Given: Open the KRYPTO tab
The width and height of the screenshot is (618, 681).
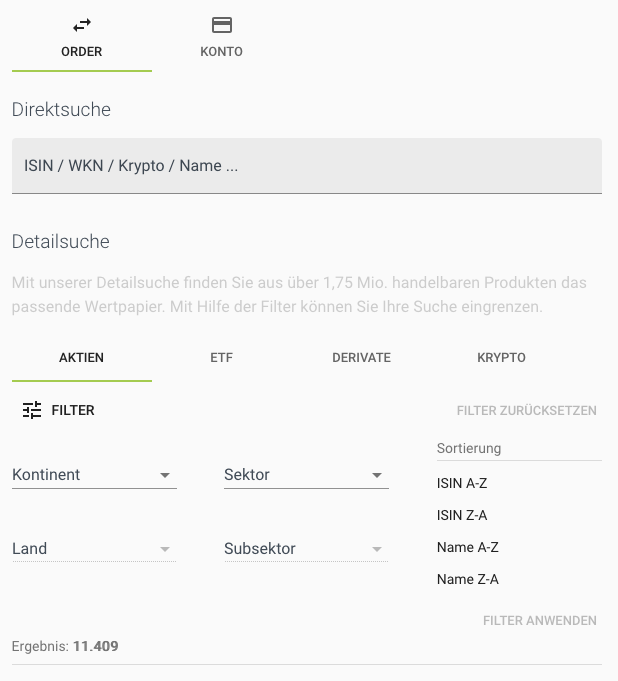Looking at the screenshot, I should tap(501, 357).
